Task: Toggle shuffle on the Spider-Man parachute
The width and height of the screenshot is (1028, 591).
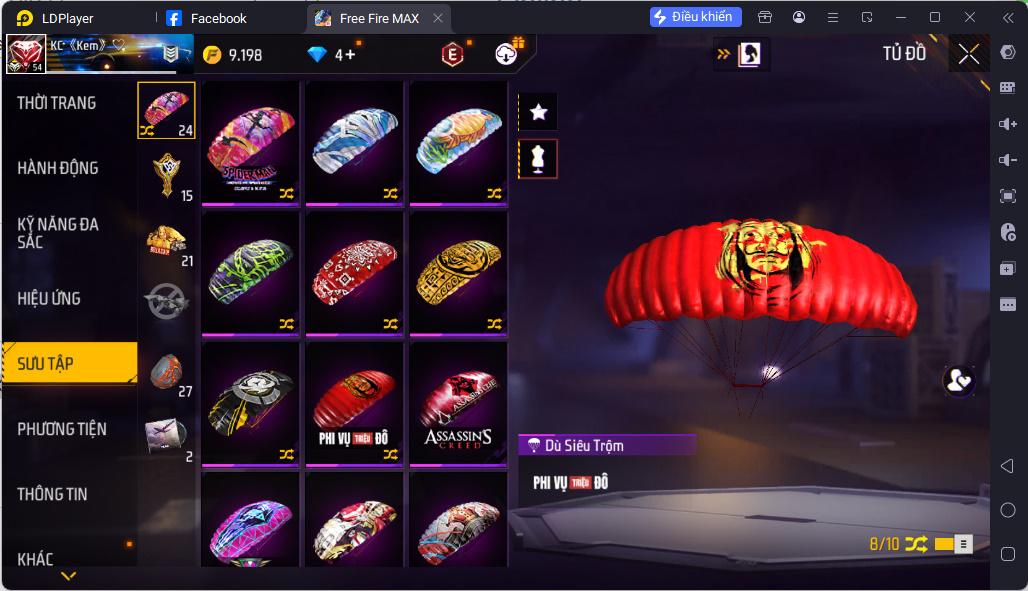Action: click(x=287, y=194)
